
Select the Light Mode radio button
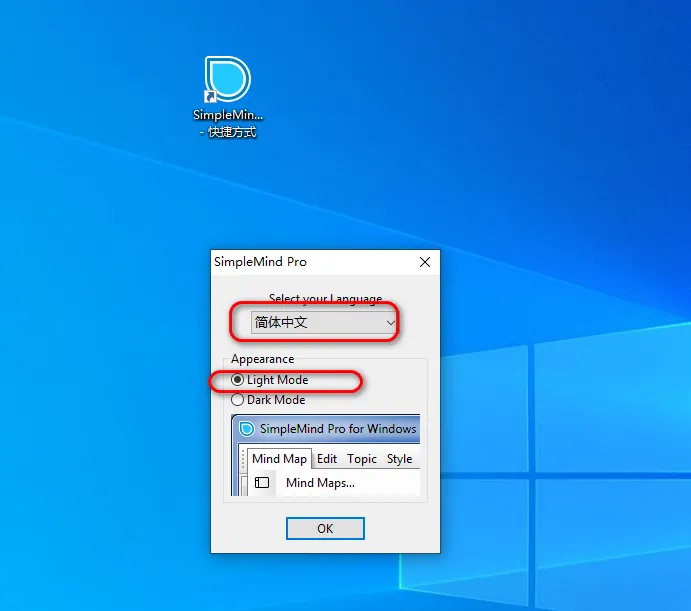(237, 380)
